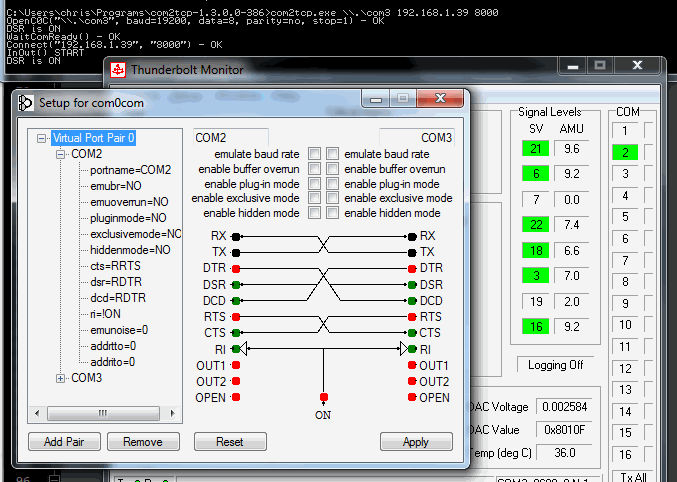
Task: Click the COM2 RI pin
Action: (x=236, y=349)
